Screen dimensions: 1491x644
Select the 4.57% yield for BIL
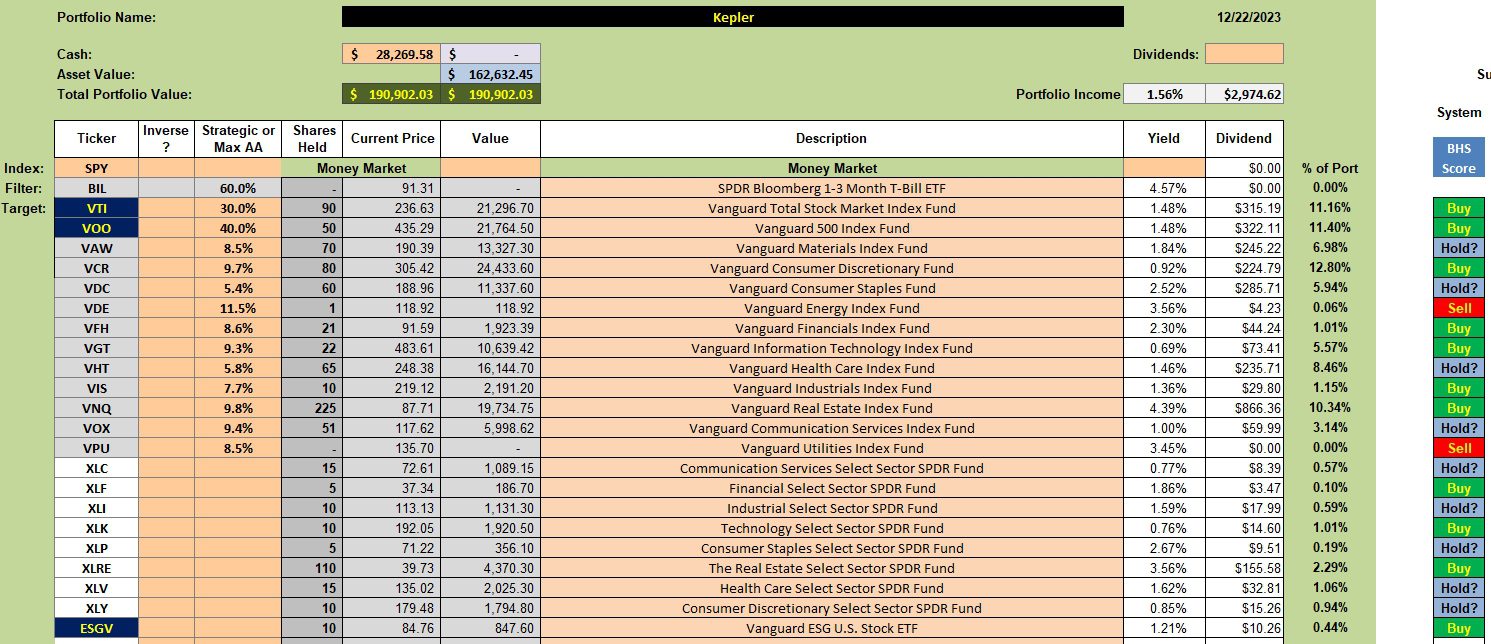[1164, 188]
